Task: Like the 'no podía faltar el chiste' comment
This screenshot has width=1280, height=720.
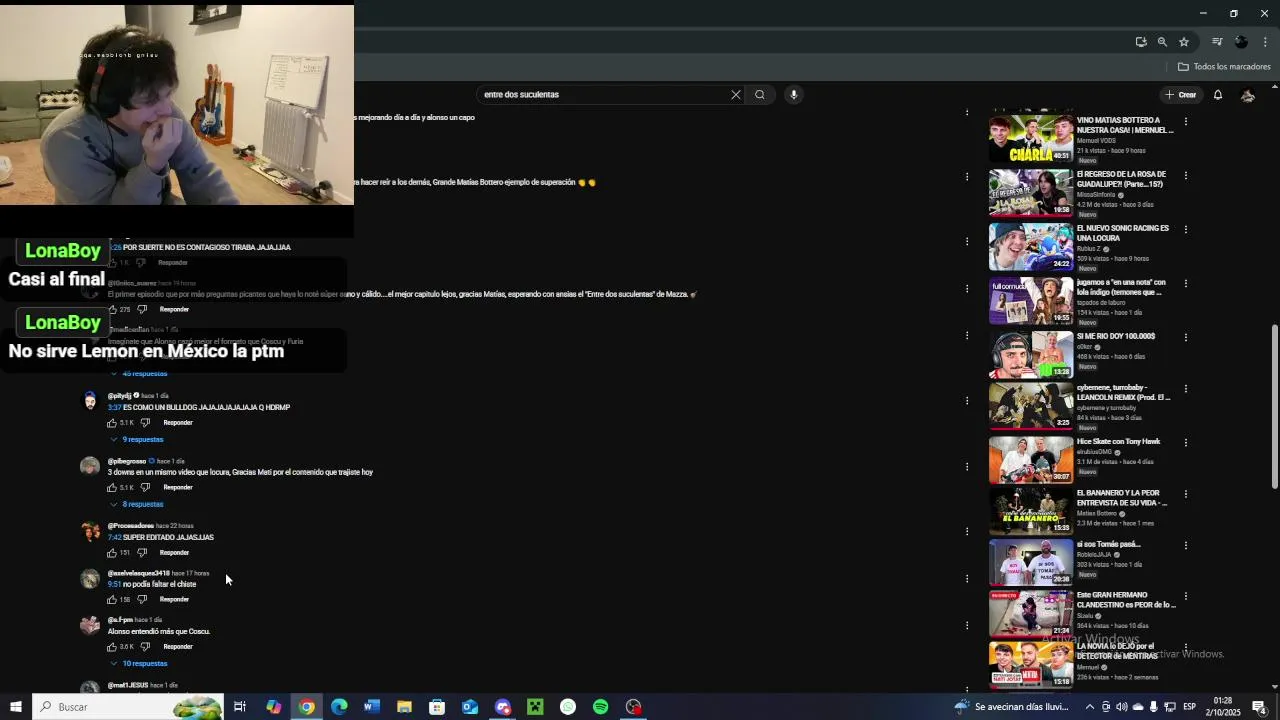Action: (112, 600)
